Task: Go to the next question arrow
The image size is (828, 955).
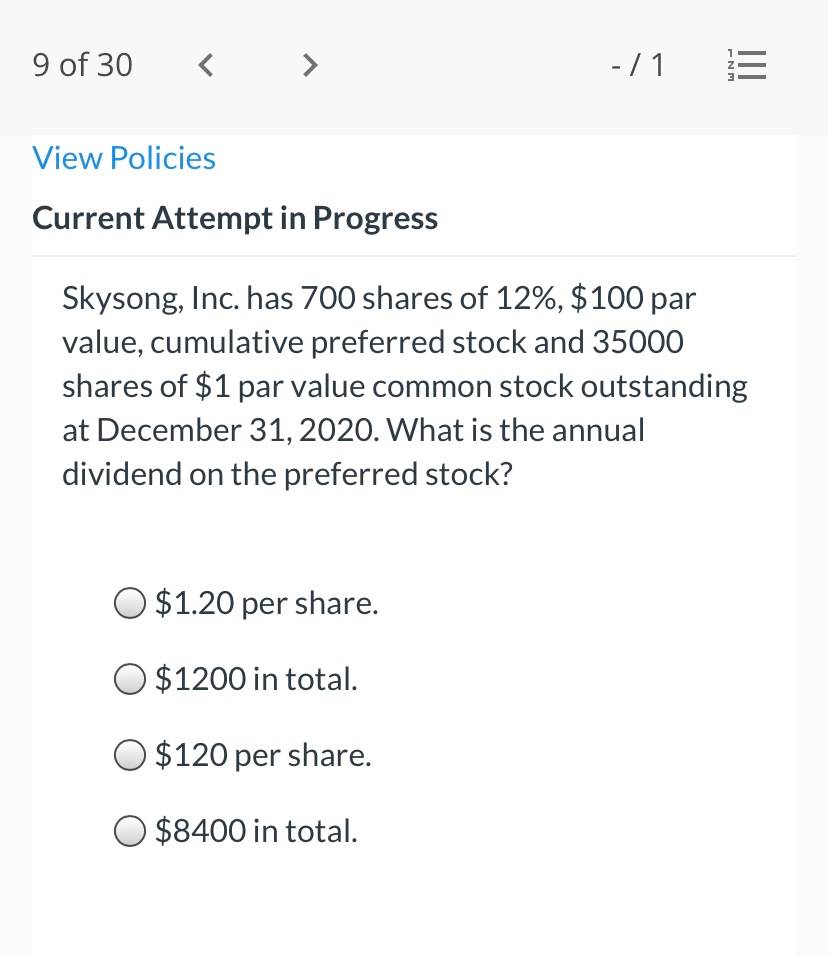Action: click(310, 65)
